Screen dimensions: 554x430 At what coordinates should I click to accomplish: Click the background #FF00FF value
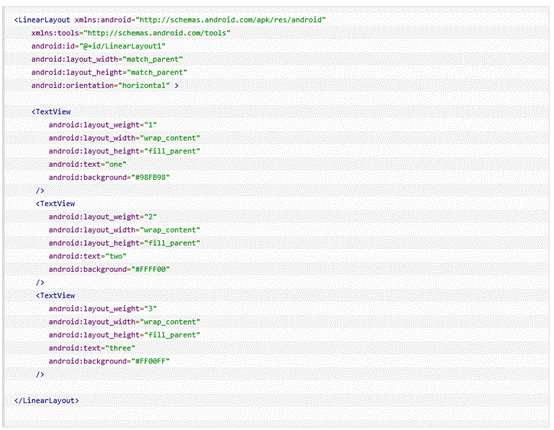point(151,361)
